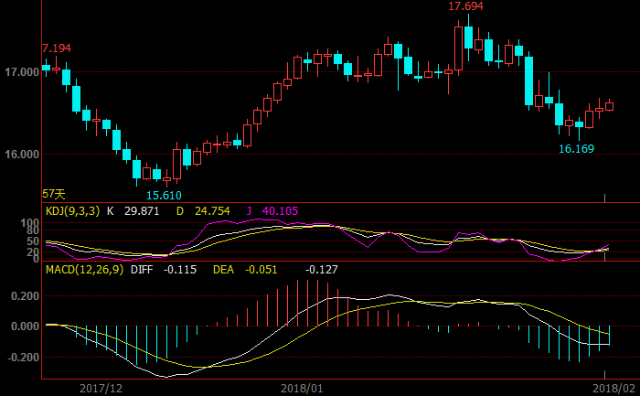The image size is (640, 396).
Task: Click the 16.000 price axis label
Action: pos(22,154)
